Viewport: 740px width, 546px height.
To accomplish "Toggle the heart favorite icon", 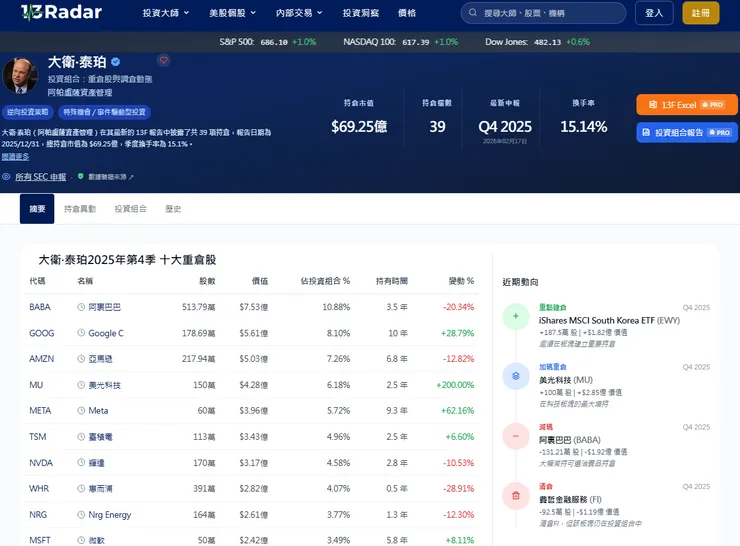I will point(164,60).
